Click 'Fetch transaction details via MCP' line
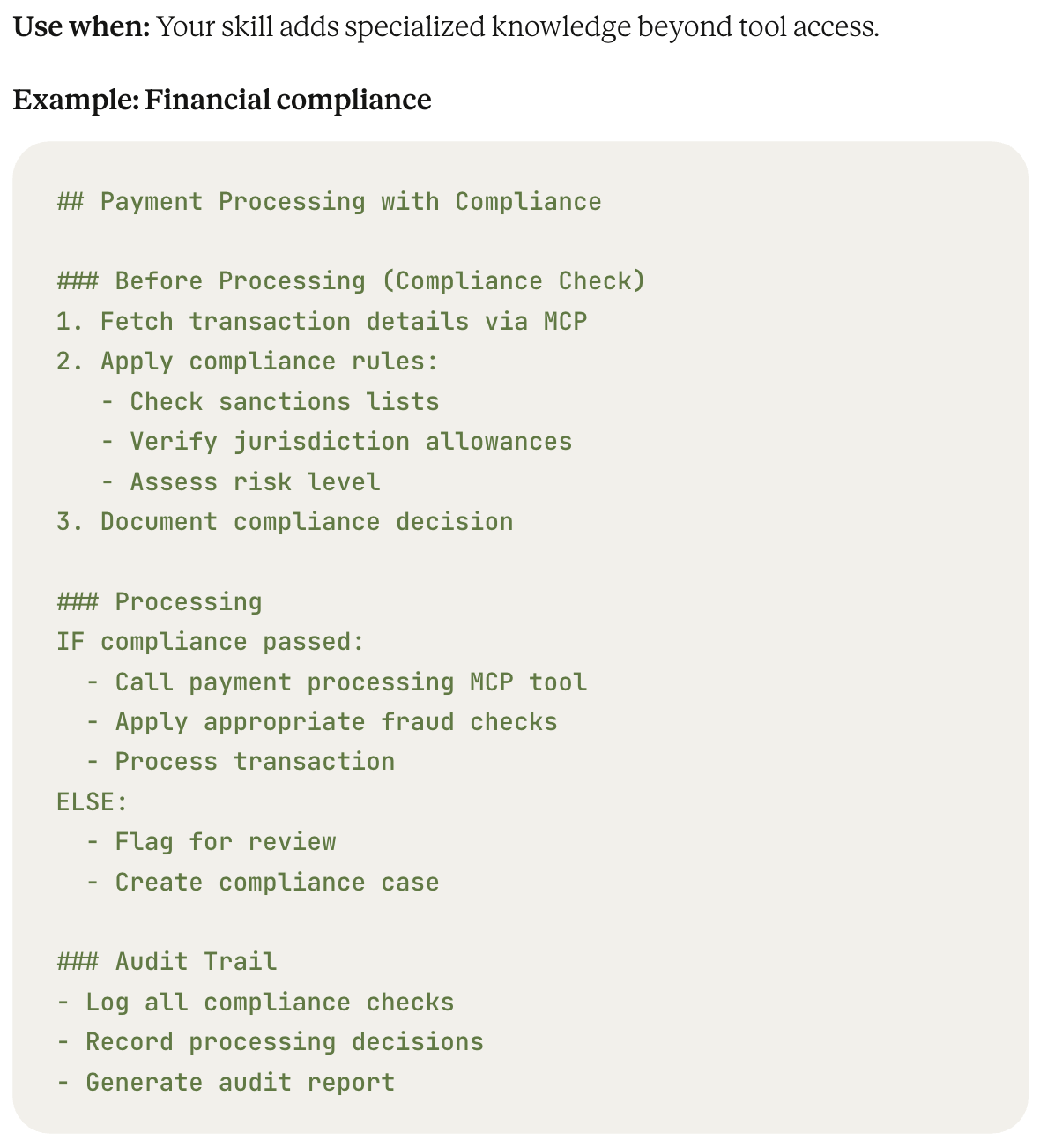1040x1148 pixels. click(322, 321)
